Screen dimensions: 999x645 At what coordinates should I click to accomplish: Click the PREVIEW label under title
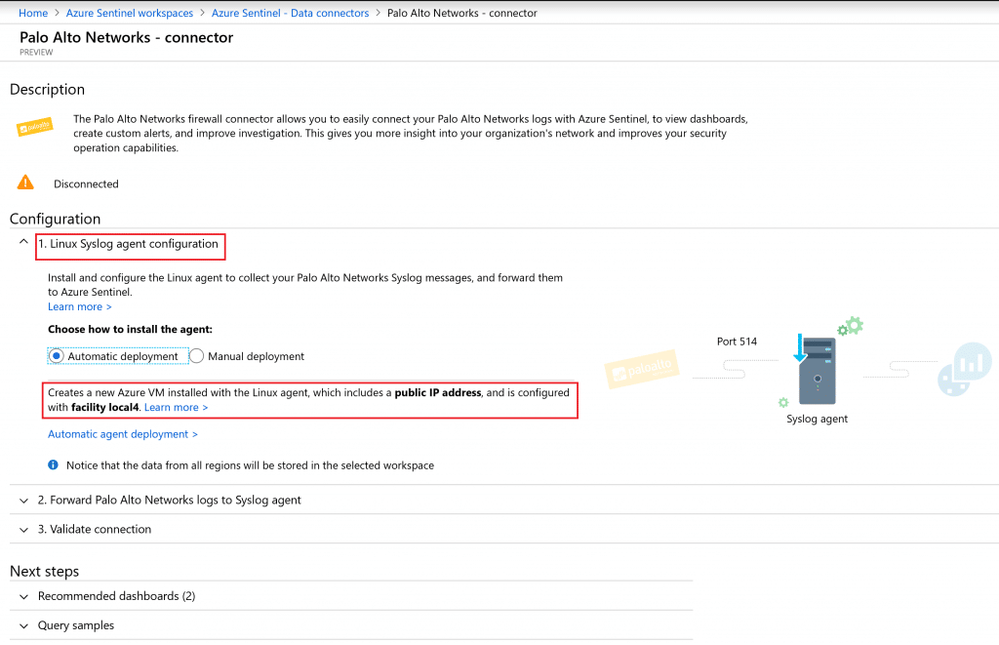tap(36, 53)
